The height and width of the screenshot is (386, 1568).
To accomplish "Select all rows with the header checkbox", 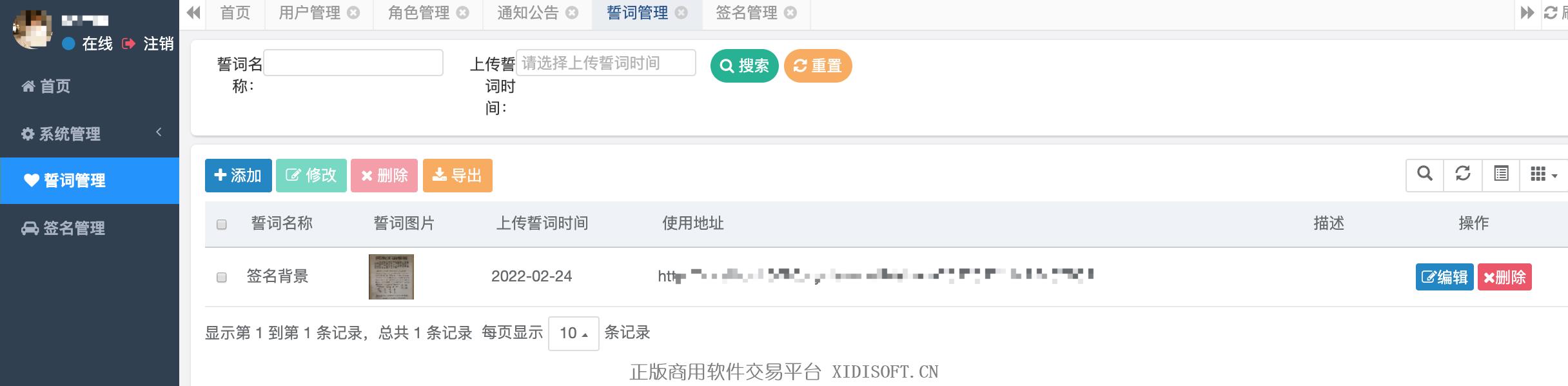I will coord(222,225).
